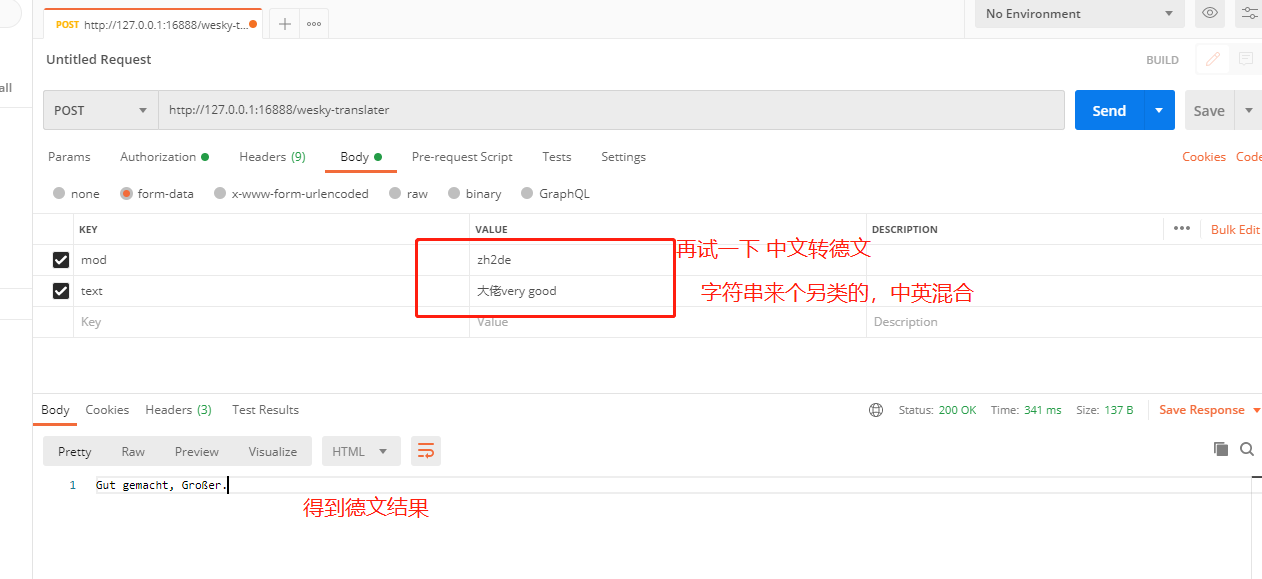1262x579 pixels.
Task: Switch to the Authorization tab
Action: (x=164, y=157)
